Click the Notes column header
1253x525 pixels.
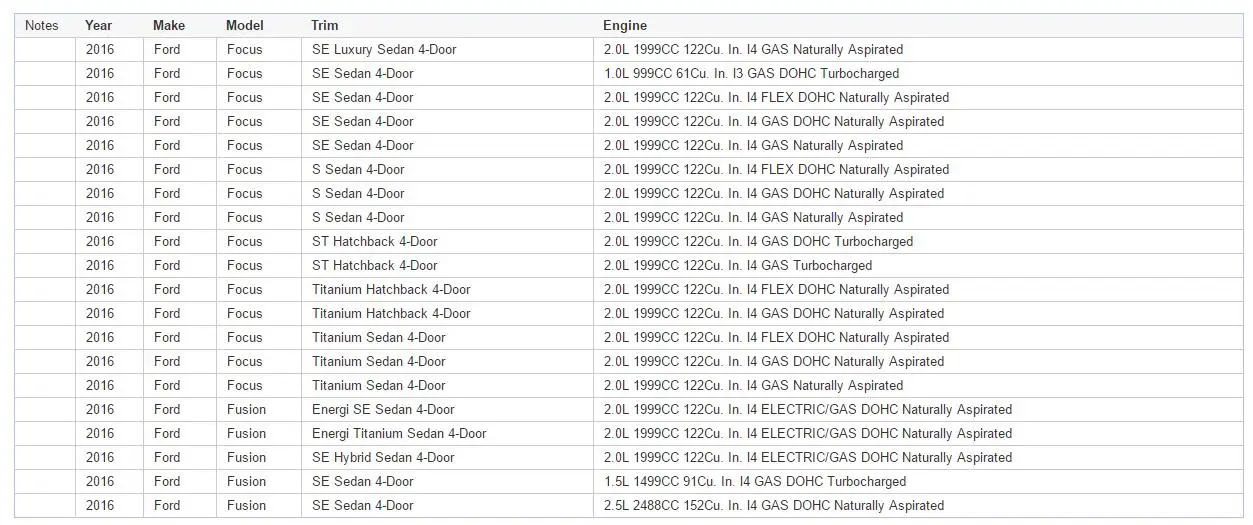tap(42, 25)
